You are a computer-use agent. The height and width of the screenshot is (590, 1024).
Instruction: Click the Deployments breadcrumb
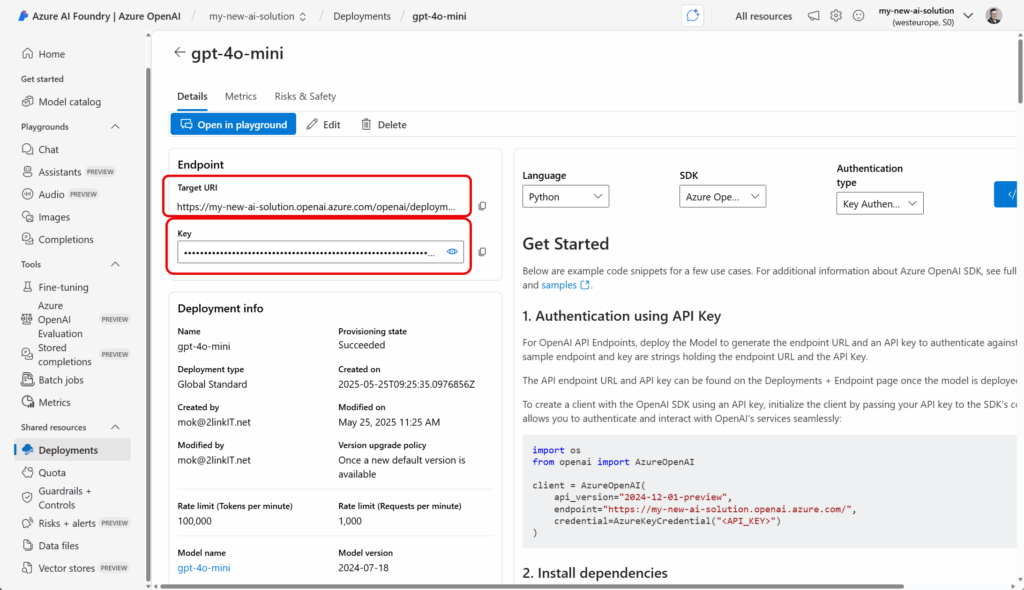click(362, 16)
